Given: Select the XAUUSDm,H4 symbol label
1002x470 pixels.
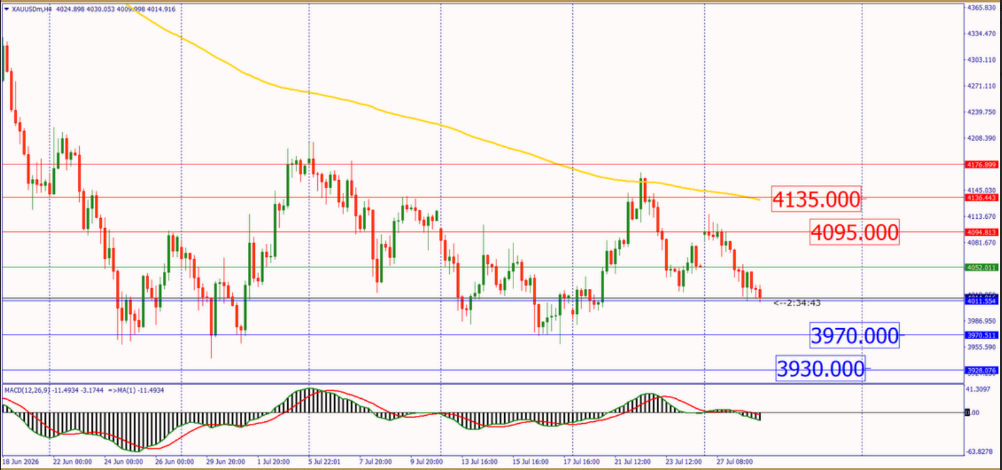Looking at the screenshot, I should click(x=31, y=10).
